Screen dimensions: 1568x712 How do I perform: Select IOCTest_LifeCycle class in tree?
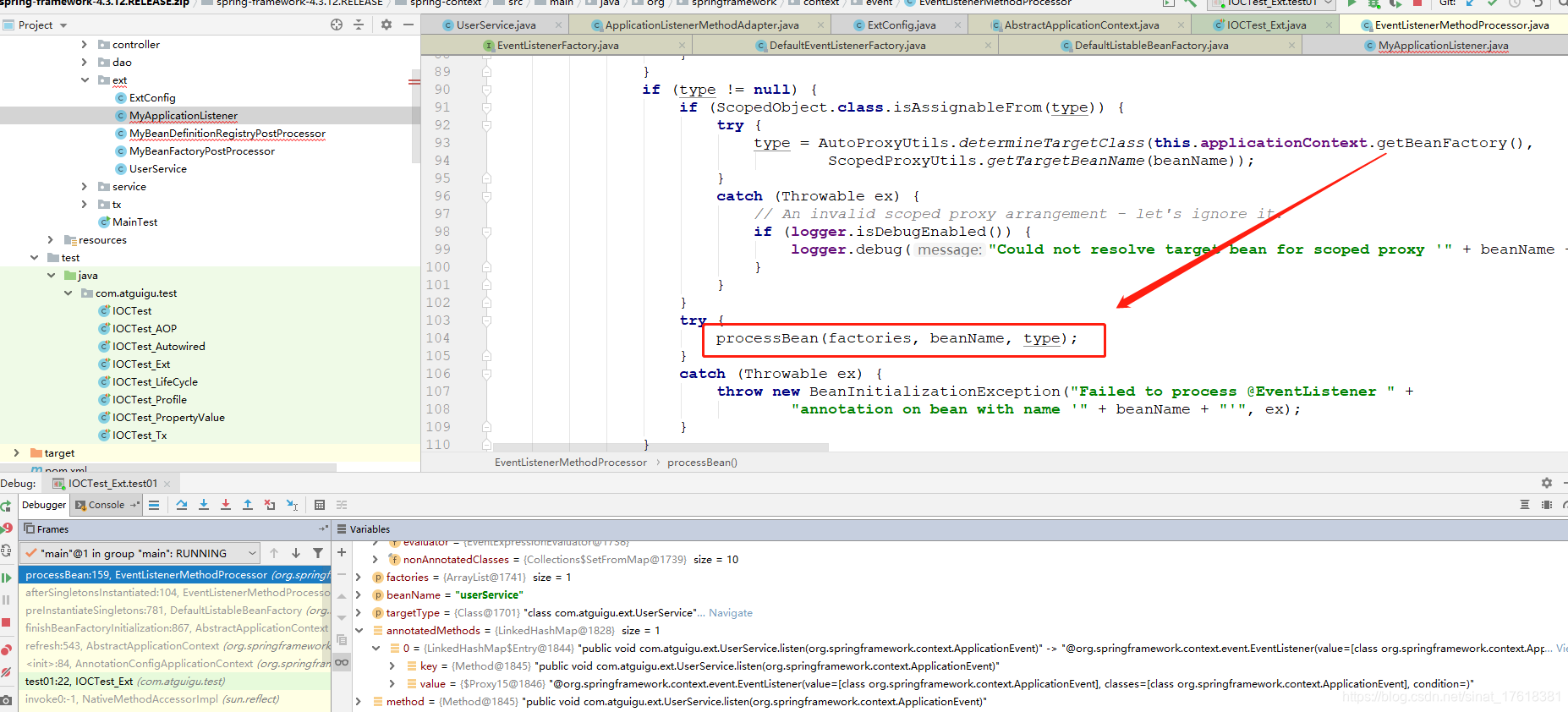[155, 381]
